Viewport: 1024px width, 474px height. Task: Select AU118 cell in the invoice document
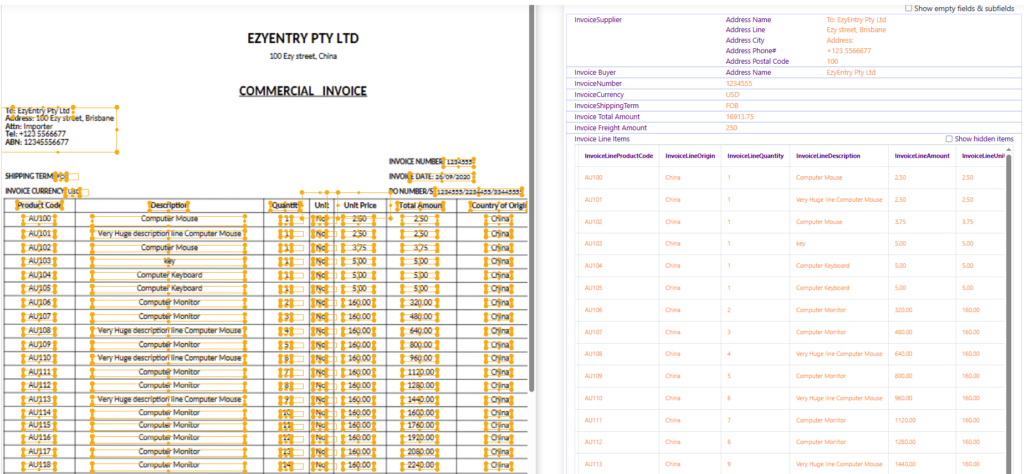[40, 465]
